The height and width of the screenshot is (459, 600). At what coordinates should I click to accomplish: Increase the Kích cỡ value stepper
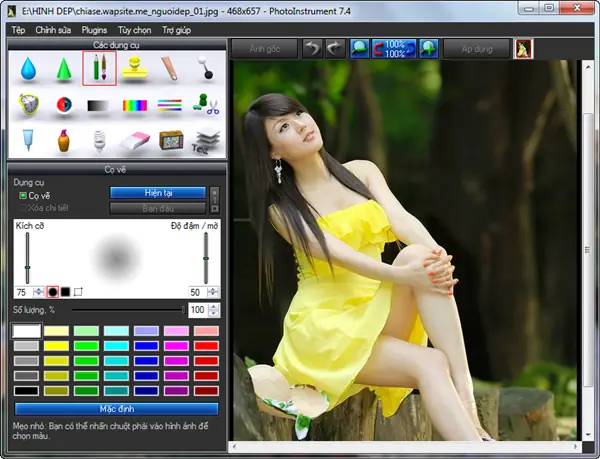(x=38, y=292)
